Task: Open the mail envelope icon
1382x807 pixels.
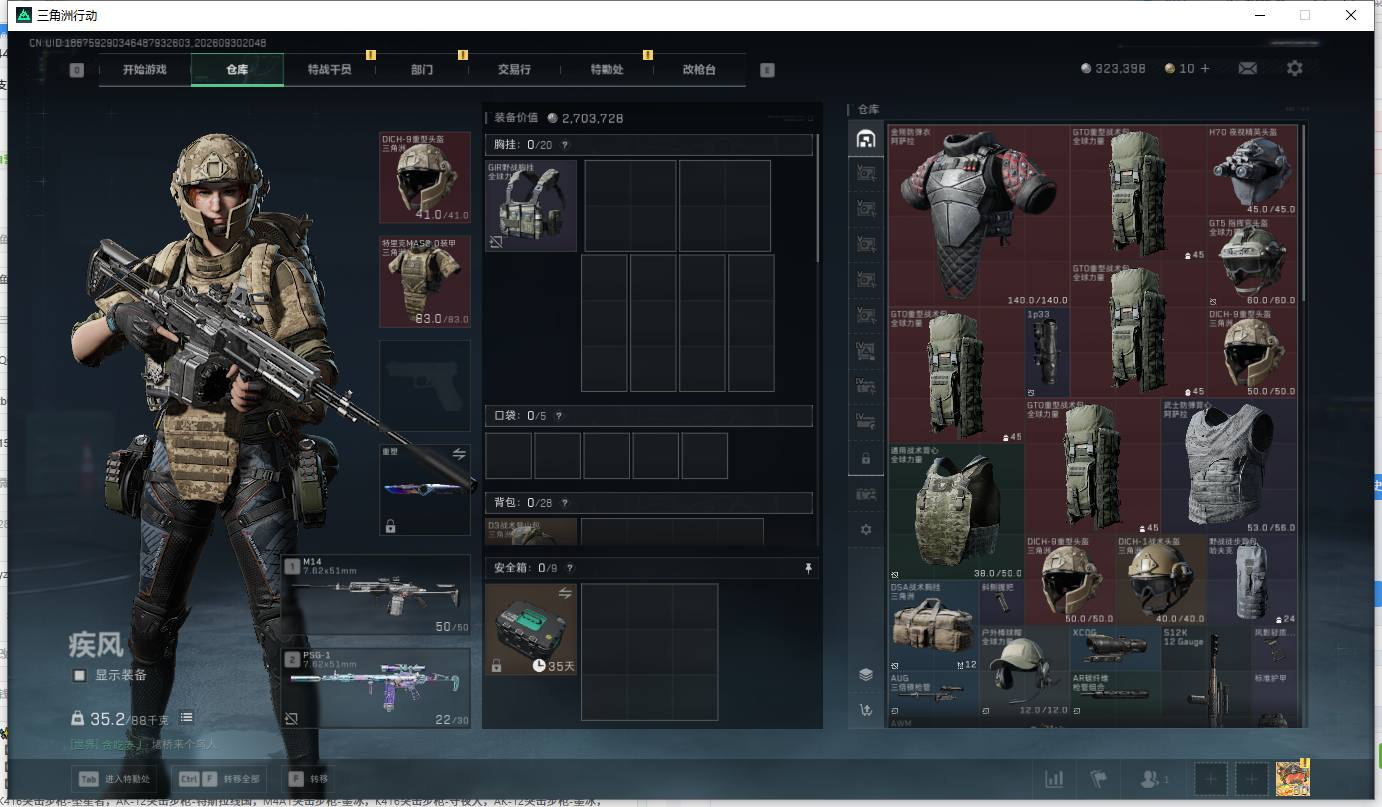Action: 1247,68
